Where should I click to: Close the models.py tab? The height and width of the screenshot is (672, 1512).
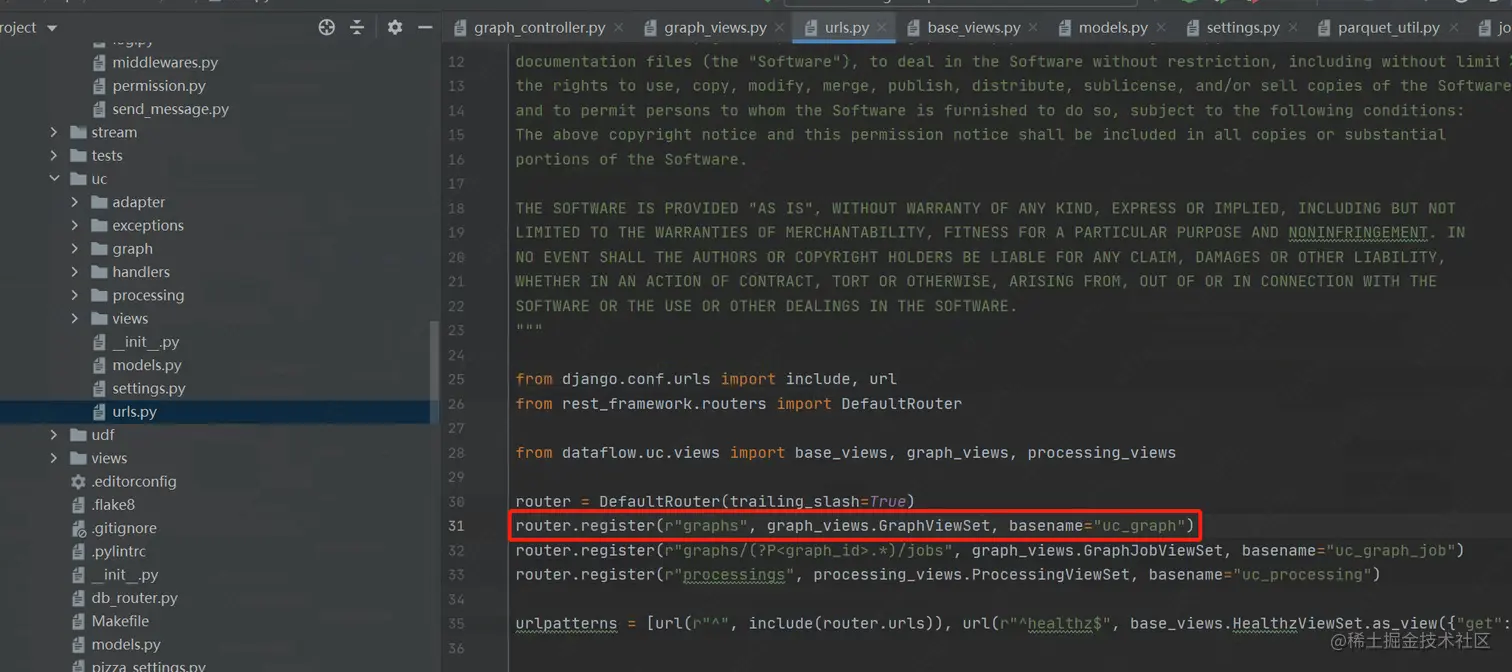pos(1161,28)
